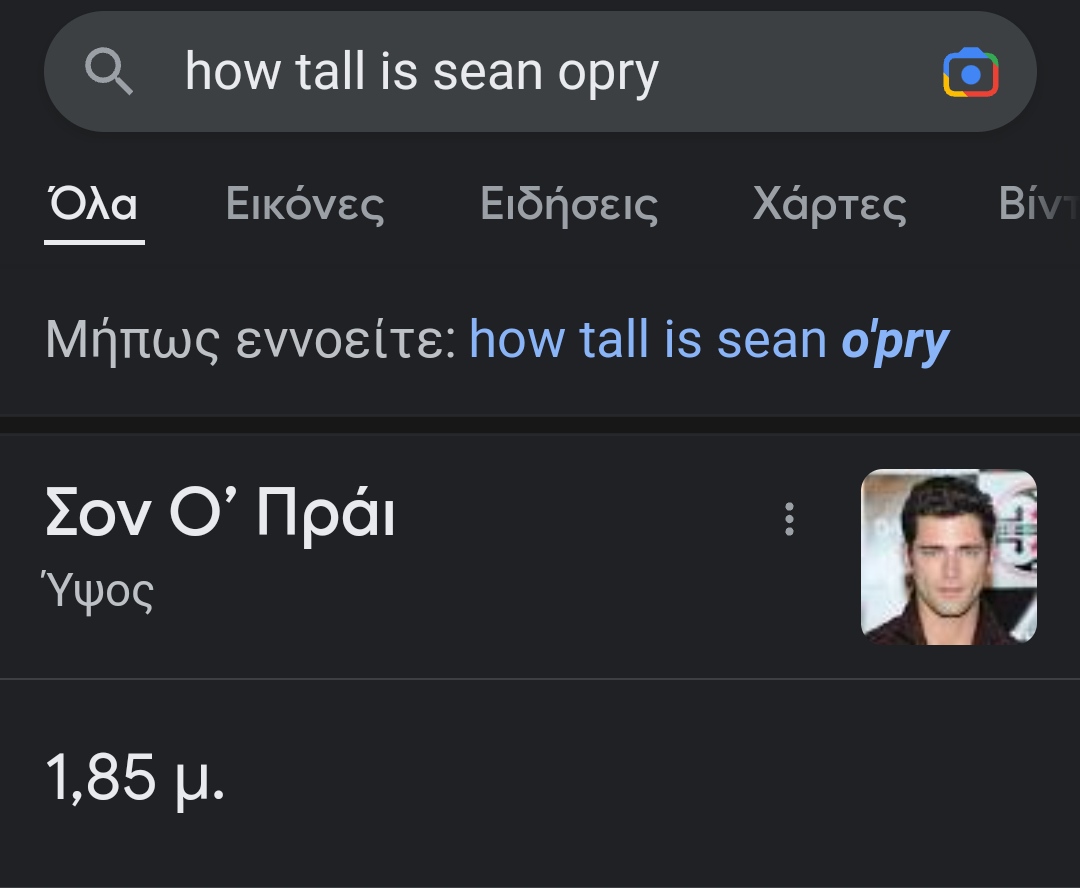Open the thumbnail photo beside Σον Ο' Πράι
The image size is (1080, 888).
[x=948, y=556]
